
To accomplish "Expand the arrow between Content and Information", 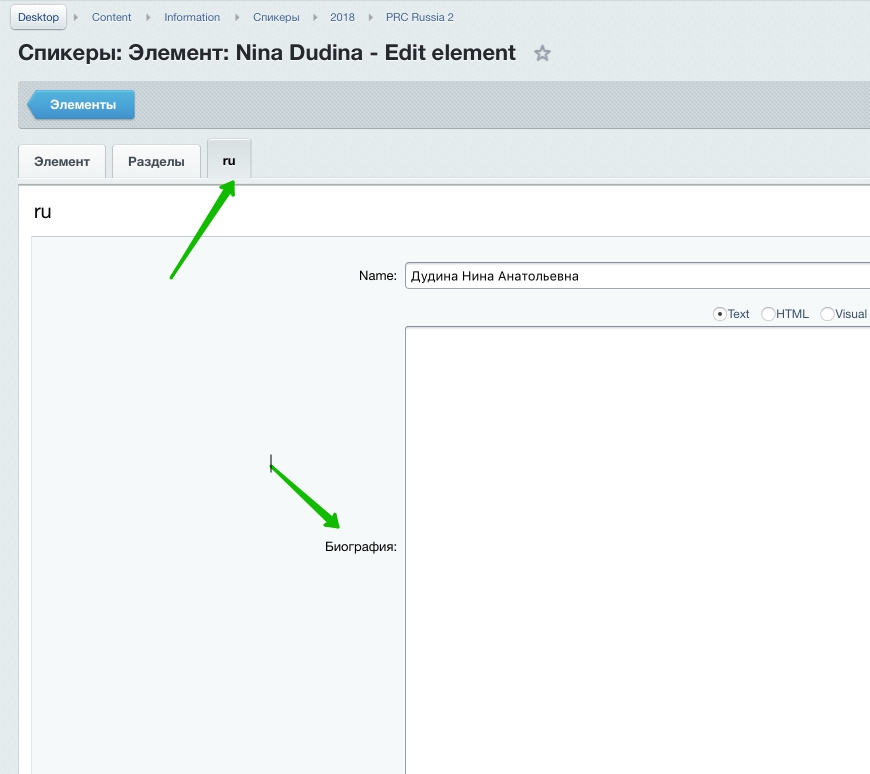I will (x=149, y=17).
